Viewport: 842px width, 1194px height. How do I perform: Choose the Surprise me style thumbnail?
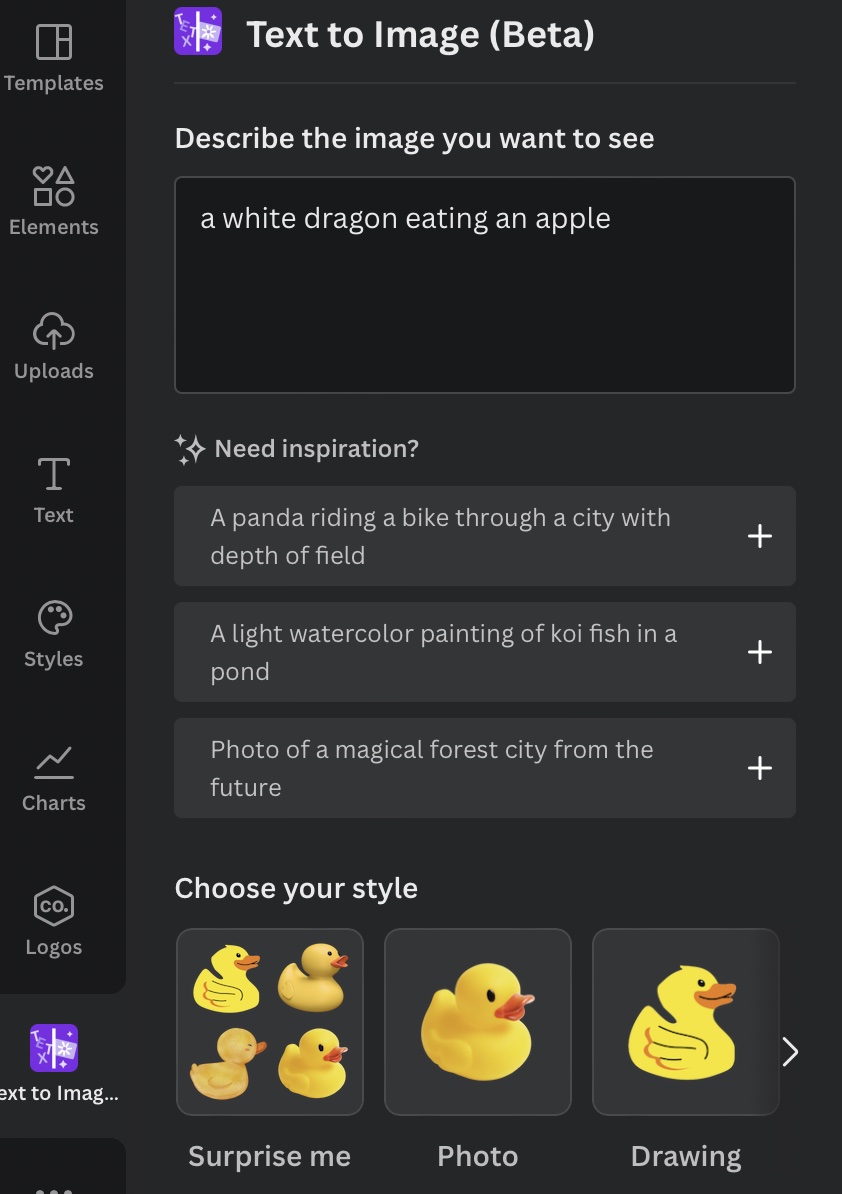(270, 1022)
